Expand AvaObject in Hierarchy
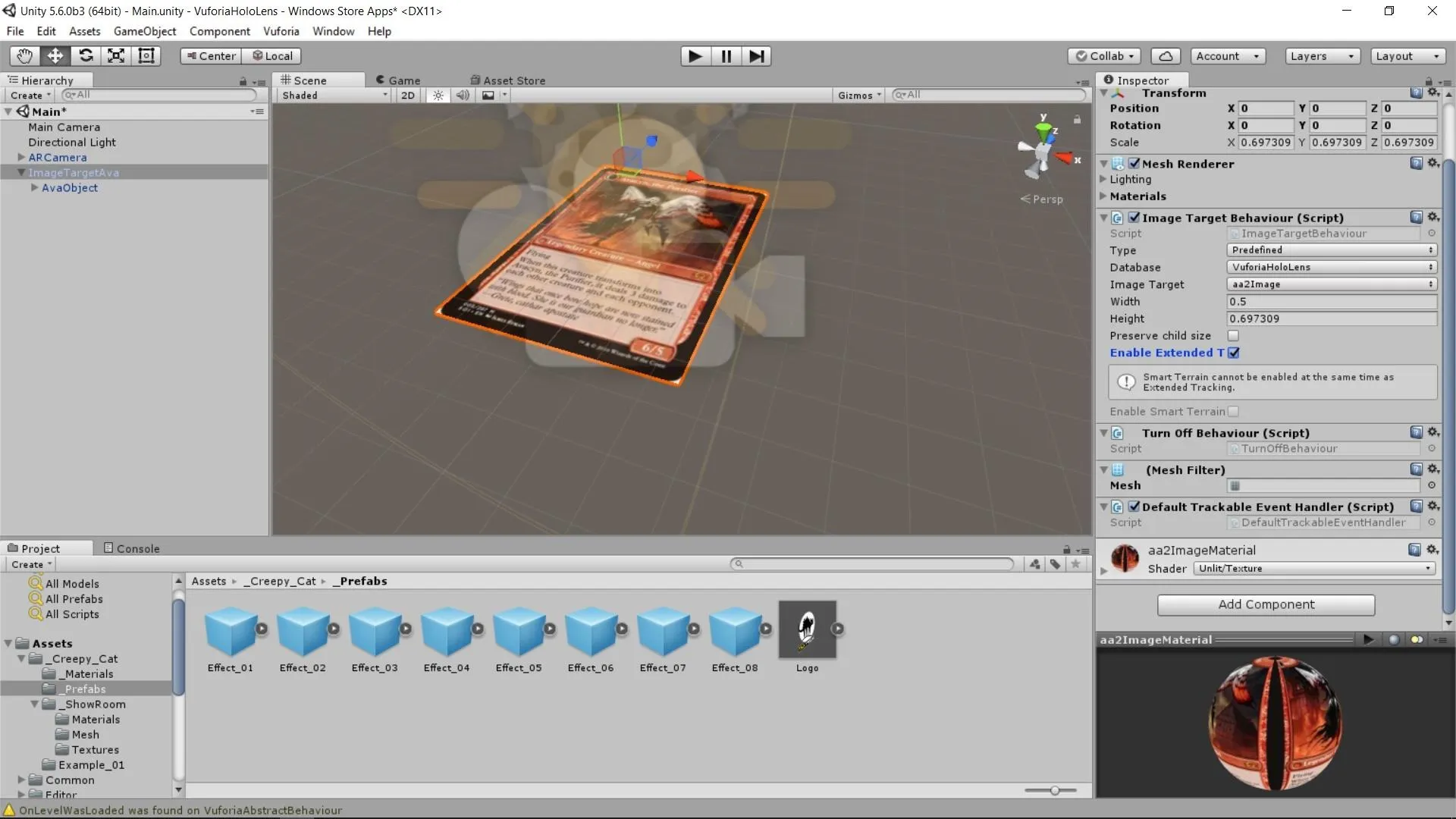1456x819 pixels. 34,187
